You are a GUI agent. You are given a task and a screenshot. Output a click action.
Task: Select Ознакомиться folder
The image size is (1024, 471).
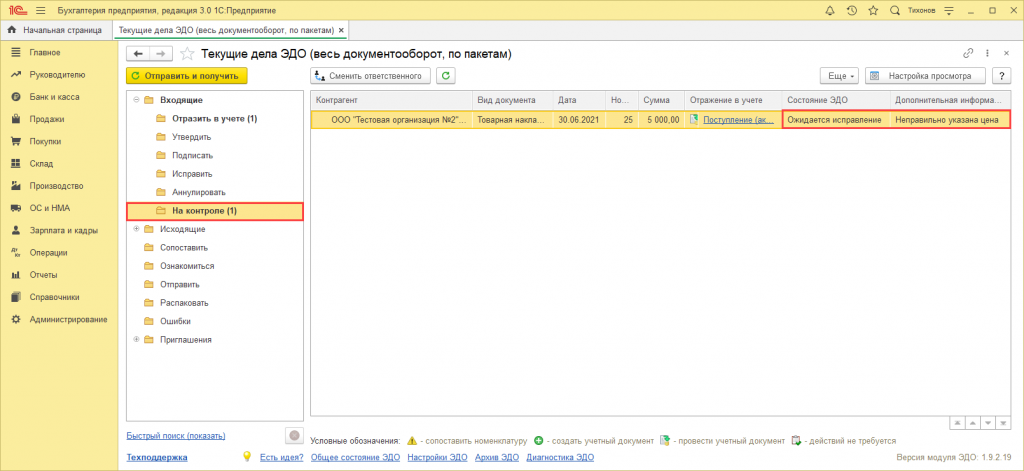187,266
